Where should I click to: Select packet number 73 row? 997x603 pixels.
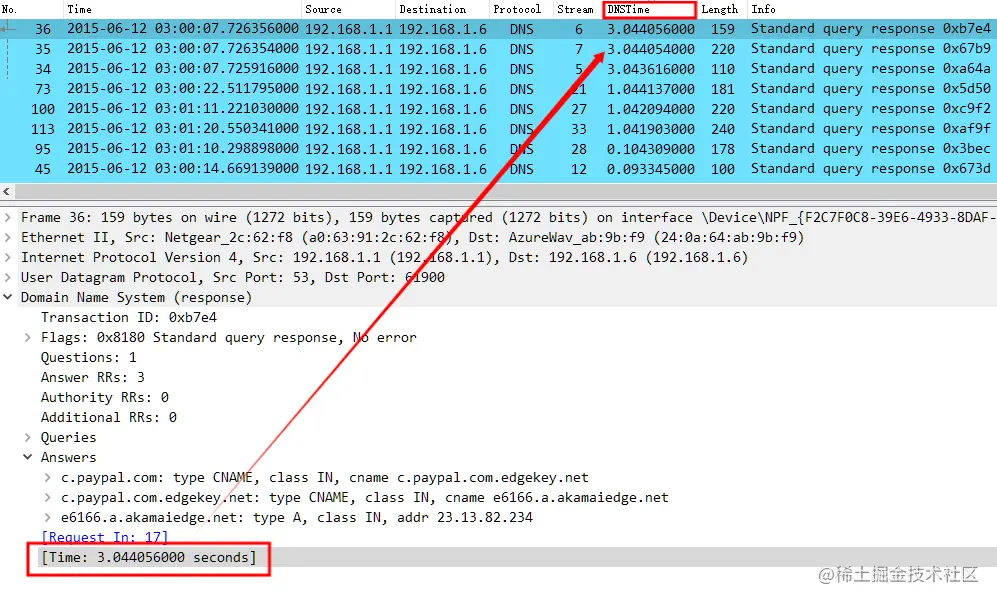(x=498, y=89)
